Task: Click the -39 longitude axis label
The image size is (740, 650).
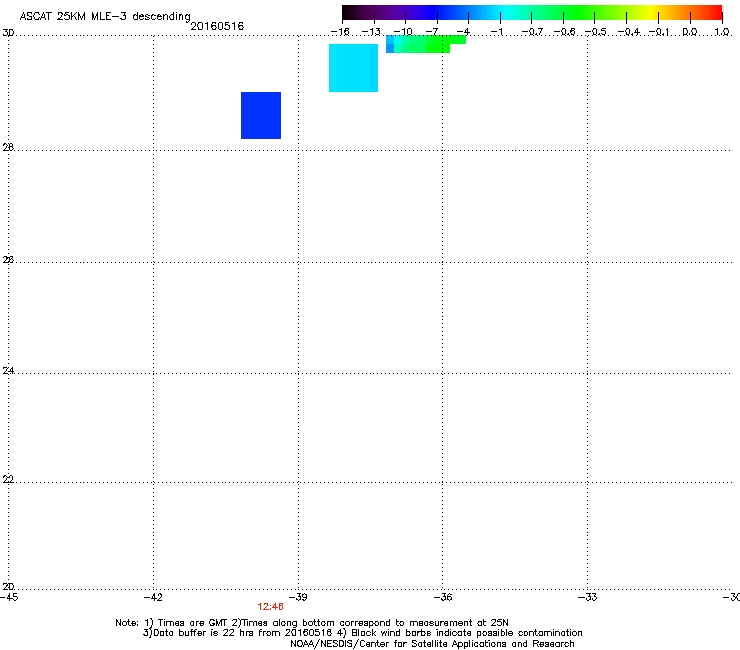Action: tap(298, 597)
